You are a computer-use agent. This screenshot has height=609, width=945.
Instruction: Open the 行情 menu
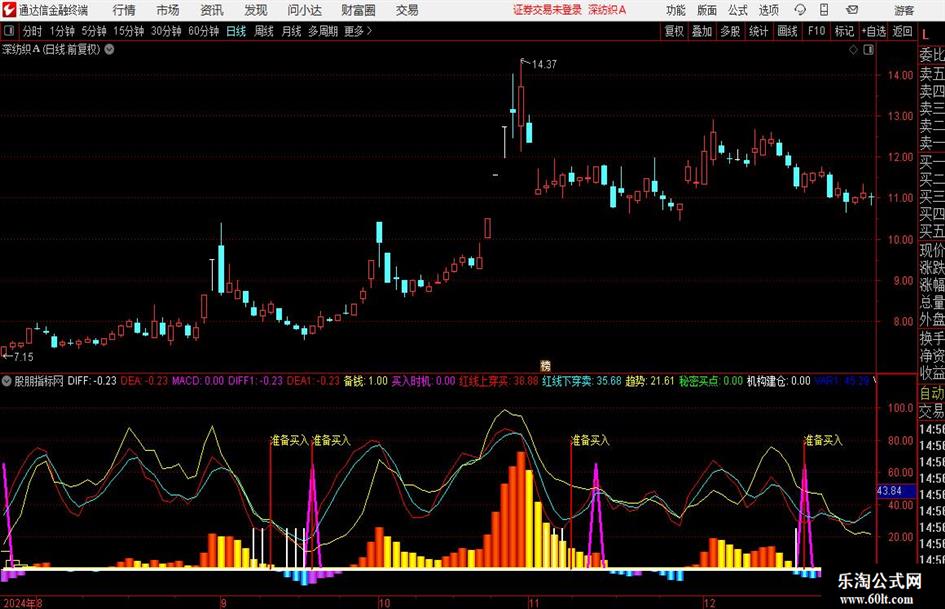(124, 10)
